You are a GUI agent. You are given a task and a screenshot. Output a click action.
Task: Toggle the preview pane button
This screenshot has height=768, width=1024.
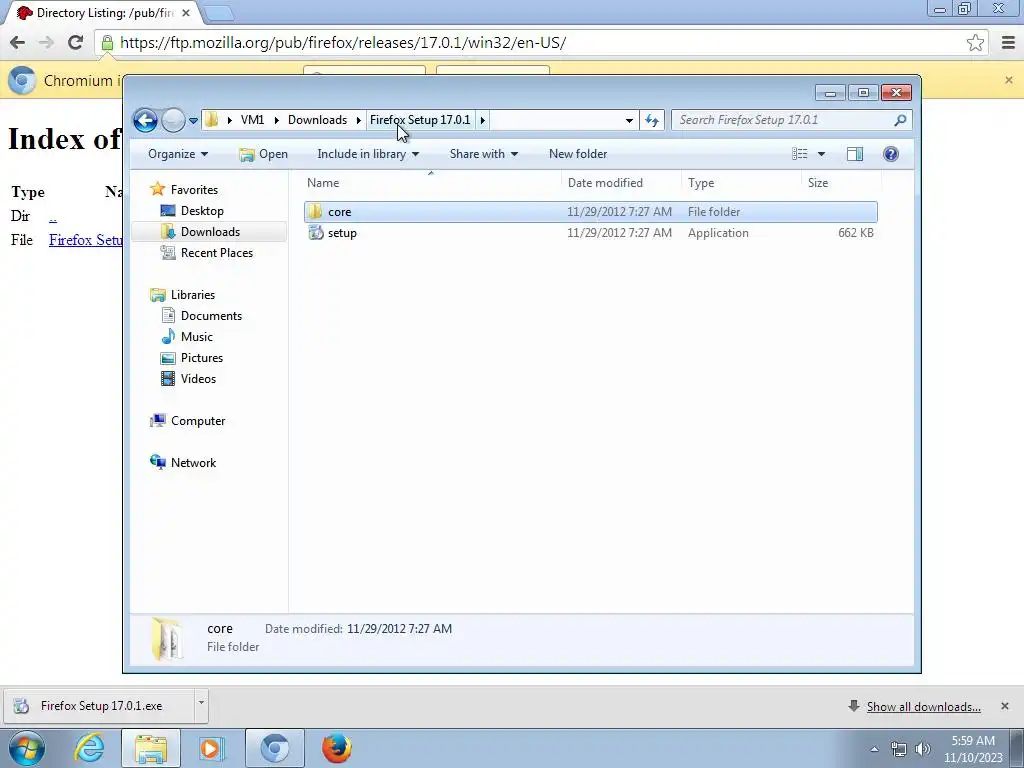(x=855, y=154)
